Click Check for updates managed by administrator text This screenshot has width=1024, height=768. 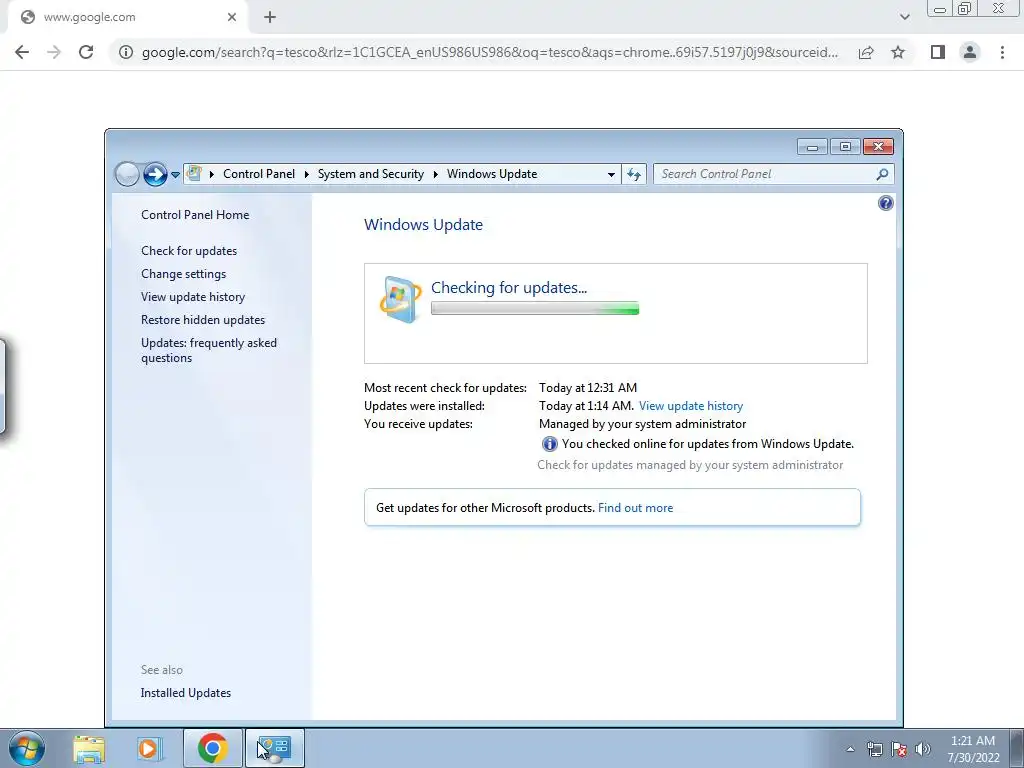[x=690, y=465]
